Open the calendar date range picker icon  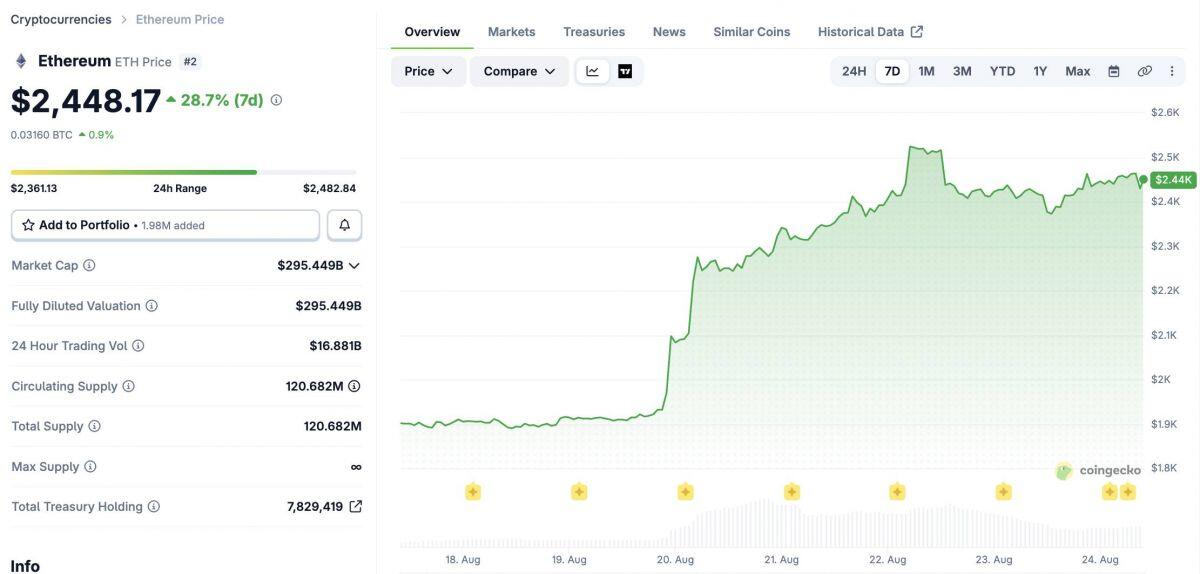click(1113, 71)
